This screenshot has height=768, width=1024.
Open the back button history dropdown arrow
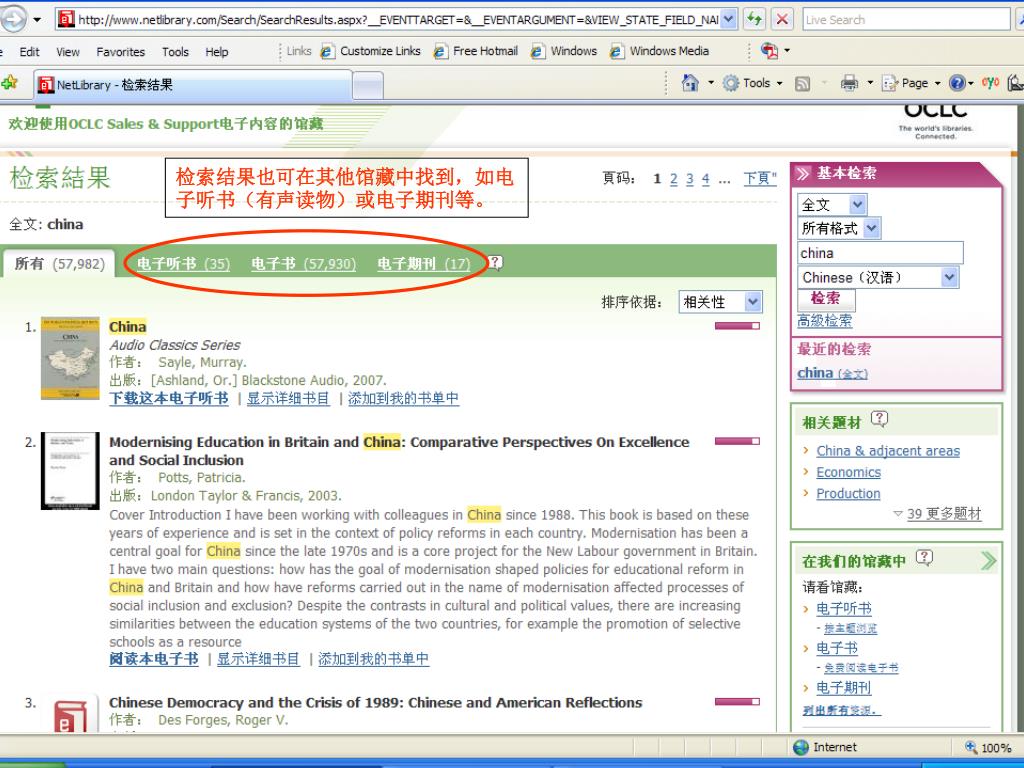(37, 20)
